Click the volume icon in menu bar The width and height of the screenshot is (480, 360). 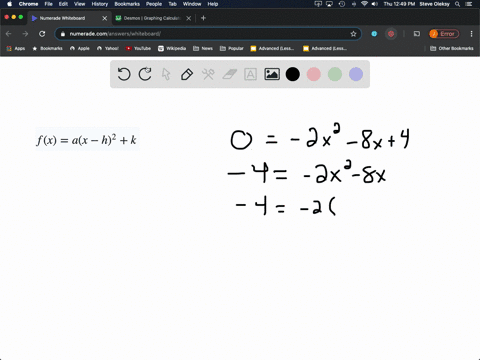coord(375,4)
